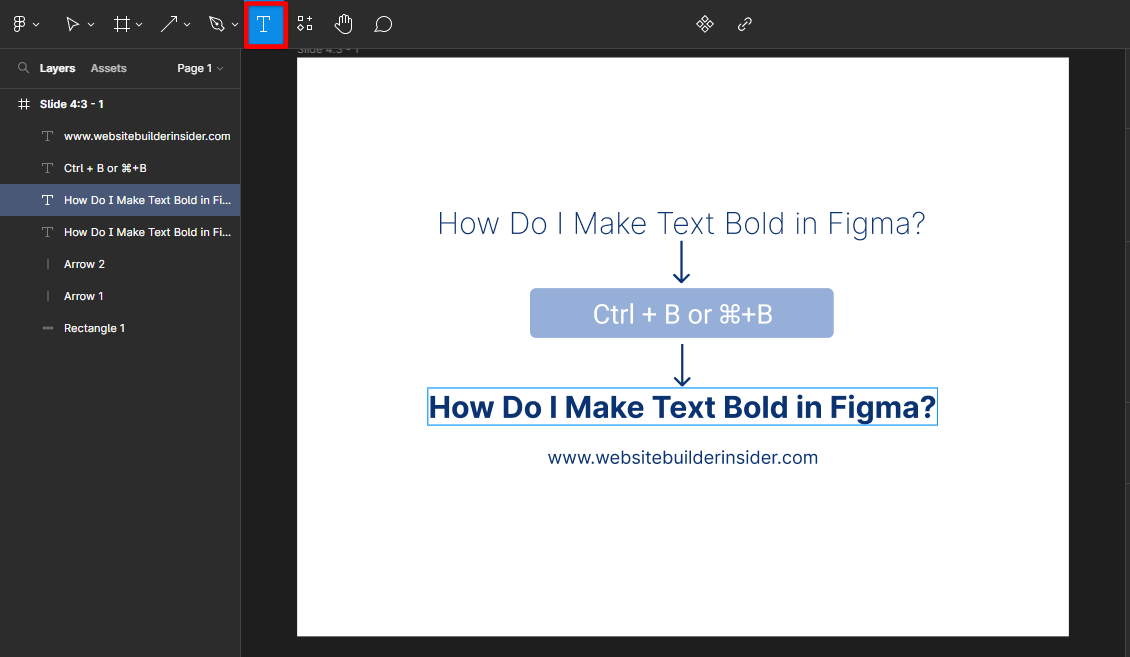This screenshot has width=1130, height=657.
Task: Expand the Move tool options chevron
Action: 90,23
